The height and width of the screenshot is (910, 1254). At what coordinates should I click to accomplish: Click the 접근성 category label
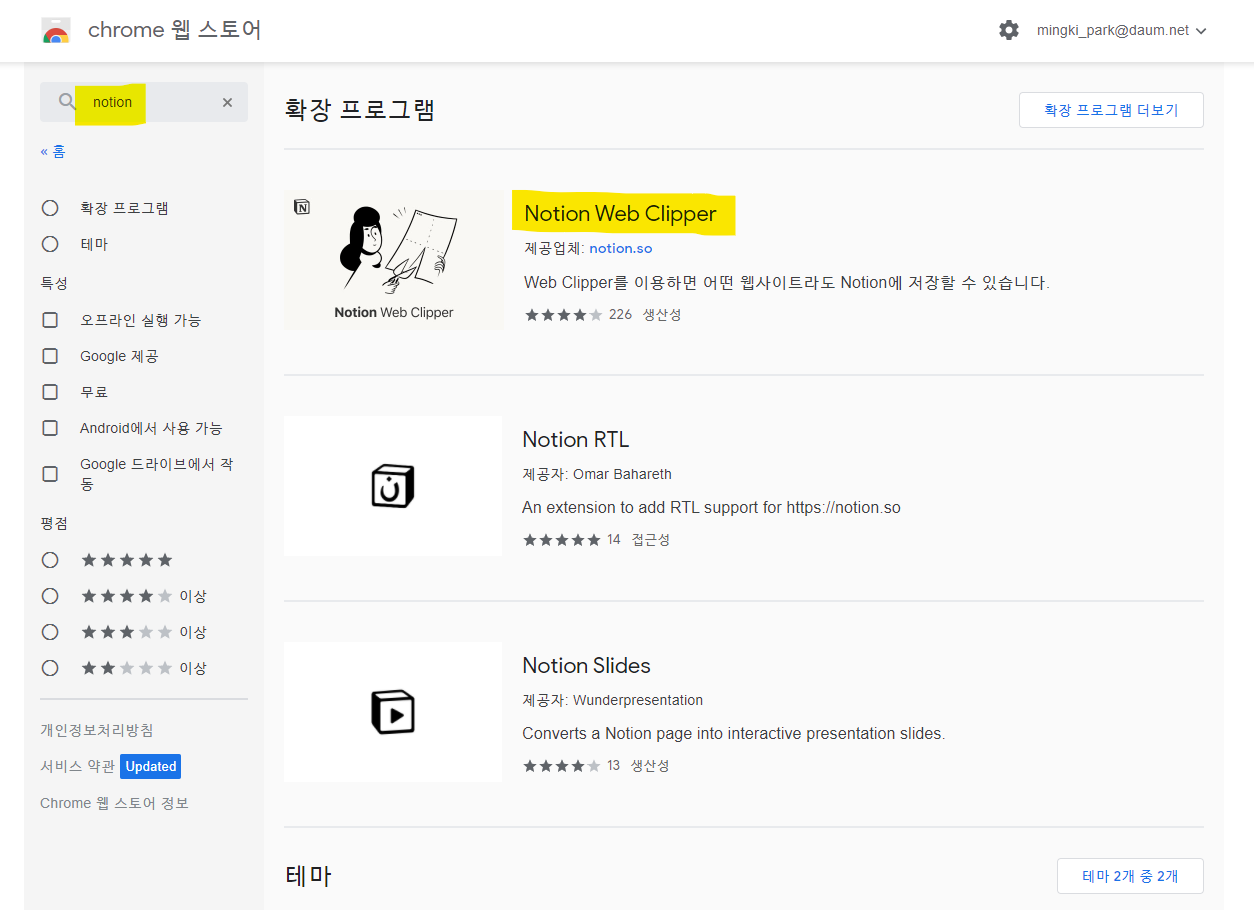pyautogui.click(x=651, y=540)
